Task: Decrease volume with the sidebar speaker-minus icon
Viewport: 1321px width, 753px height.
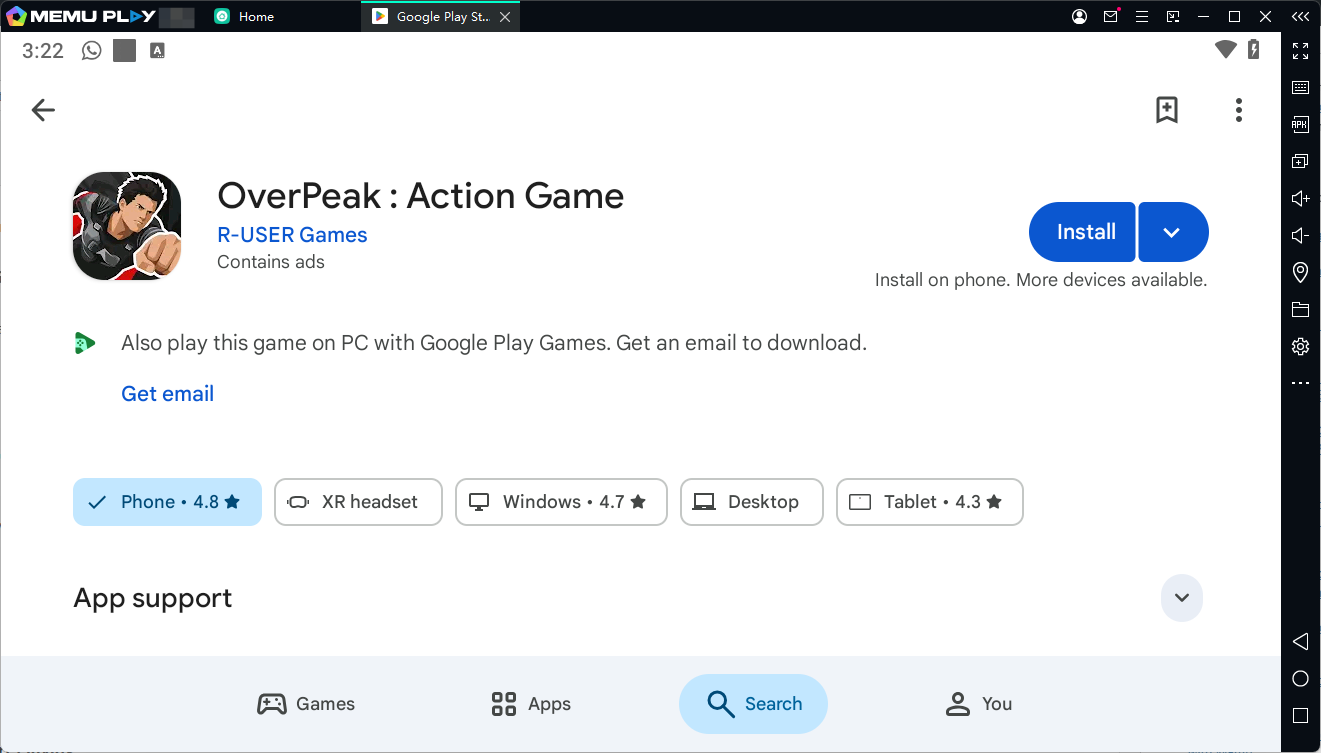Action: click(x=1300, y=235)
